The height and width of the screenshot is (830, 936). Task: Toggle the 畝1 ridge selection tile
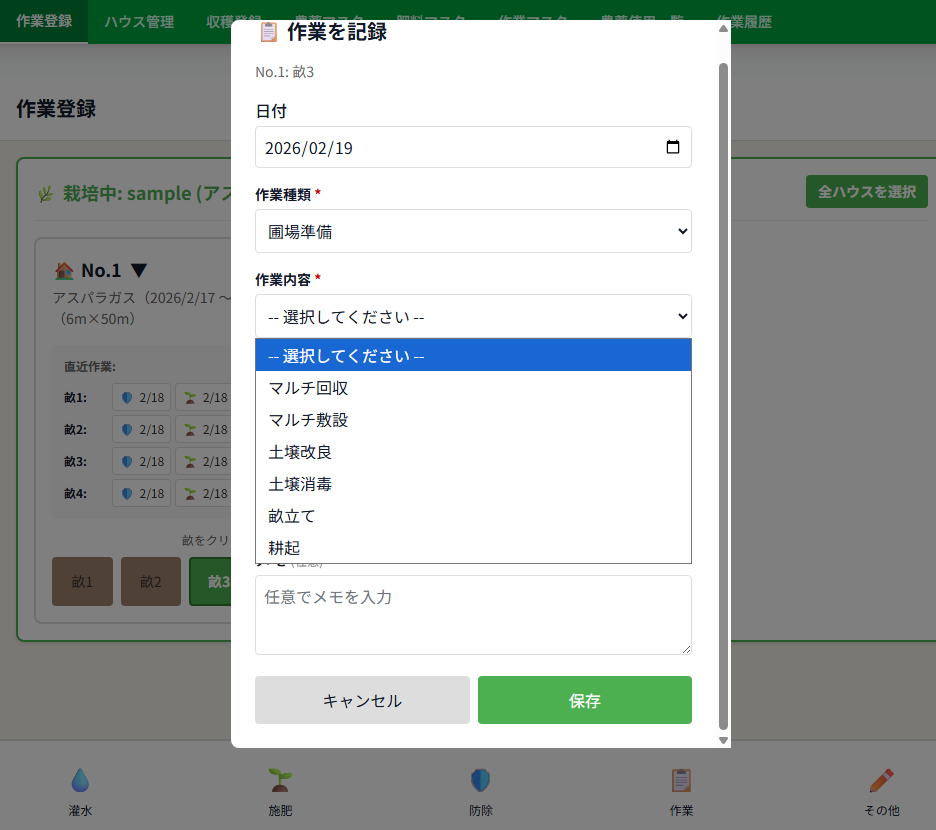pos(82,581)
